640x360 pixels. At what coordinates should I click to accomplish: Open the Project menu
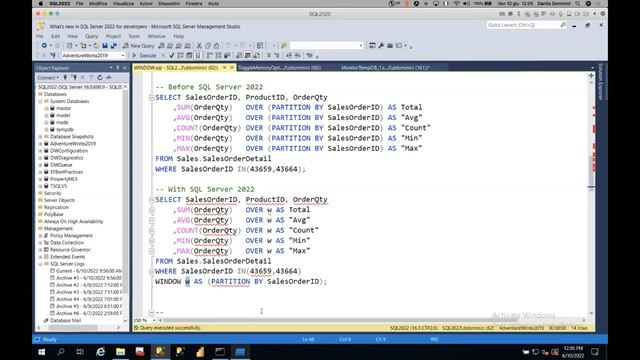coord(113,36)
